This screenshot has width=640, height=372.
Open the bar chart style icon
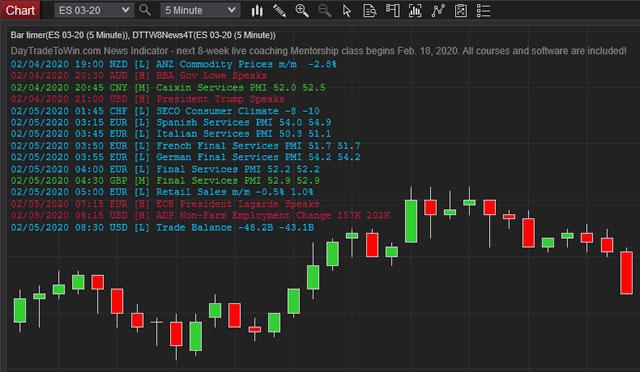click(x=257, y=11)
